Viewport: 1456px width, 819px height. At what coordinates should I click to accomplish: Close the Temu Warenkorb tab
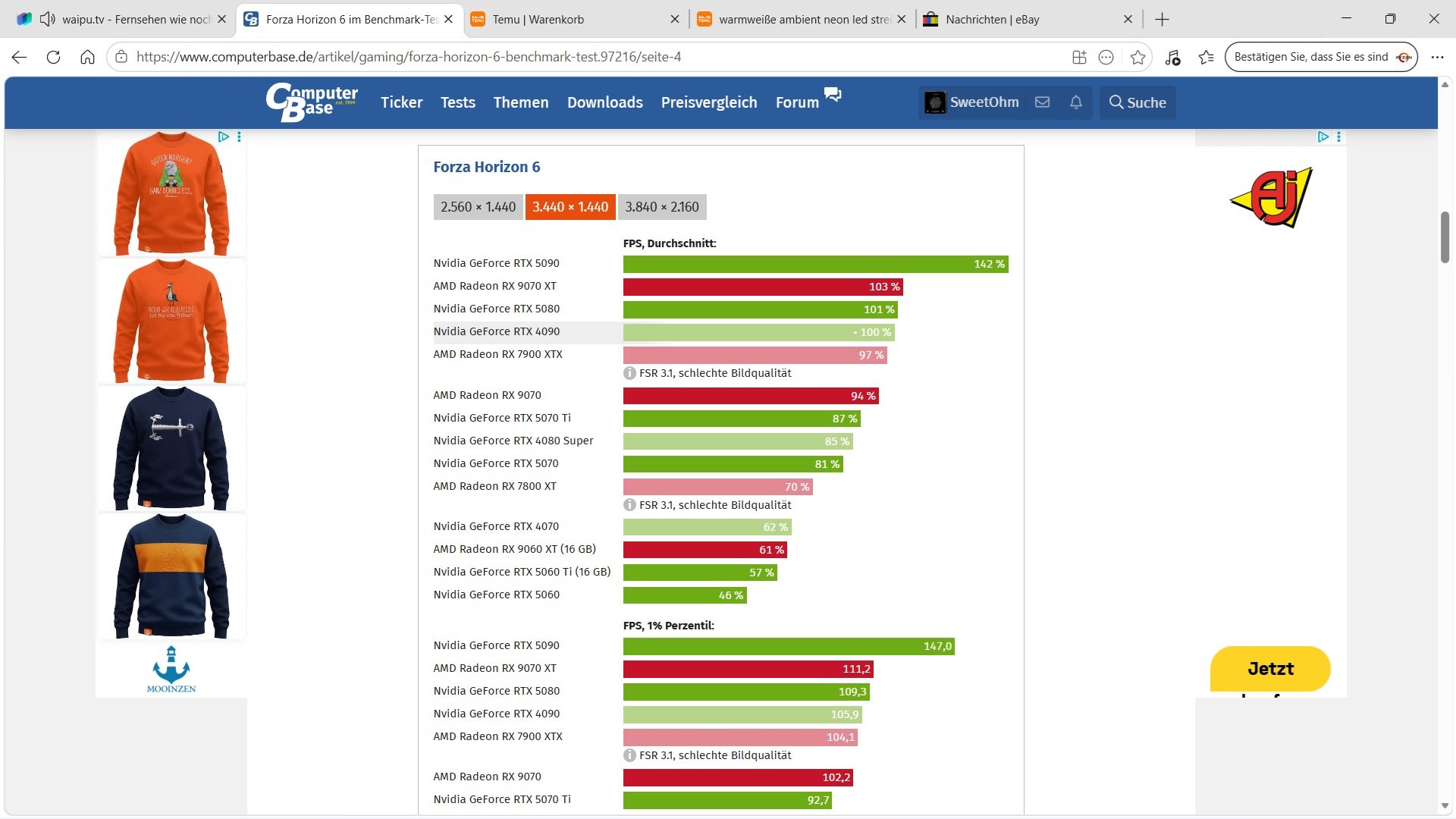[x=675, y=20]
